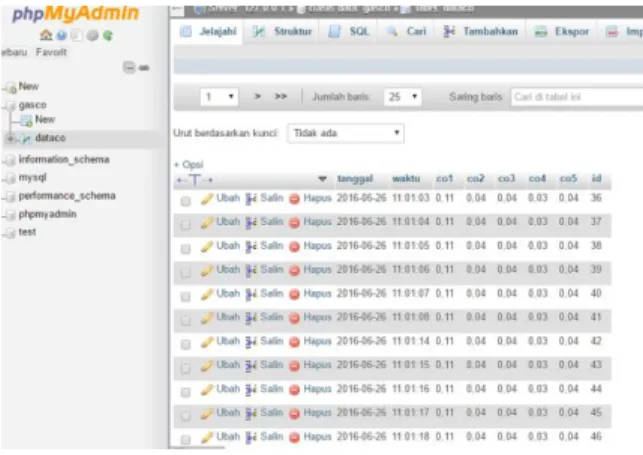Tick the checkbox for row id 37
This screenshot has width=643, height=455.
click(x=186, y=225)
